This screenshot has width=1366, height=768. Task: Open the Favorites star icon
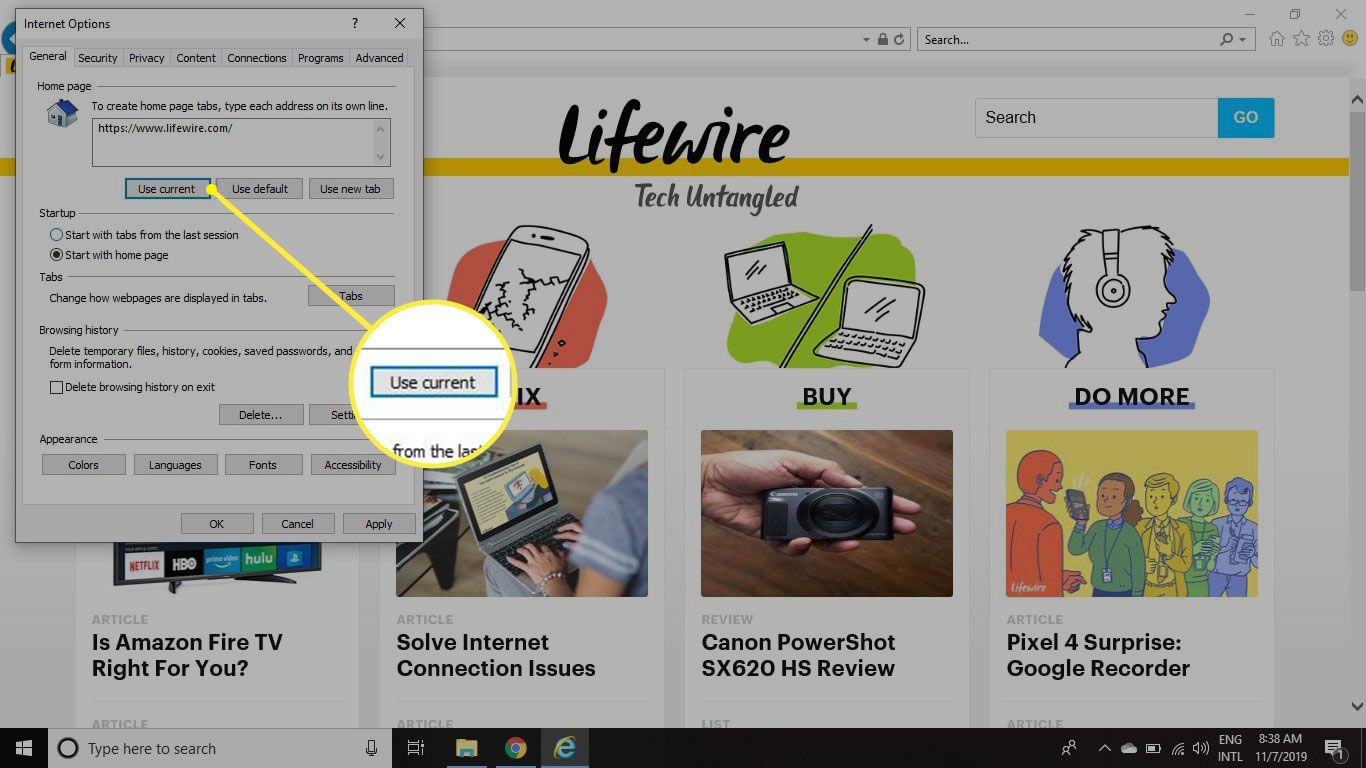click(1301, 39)
